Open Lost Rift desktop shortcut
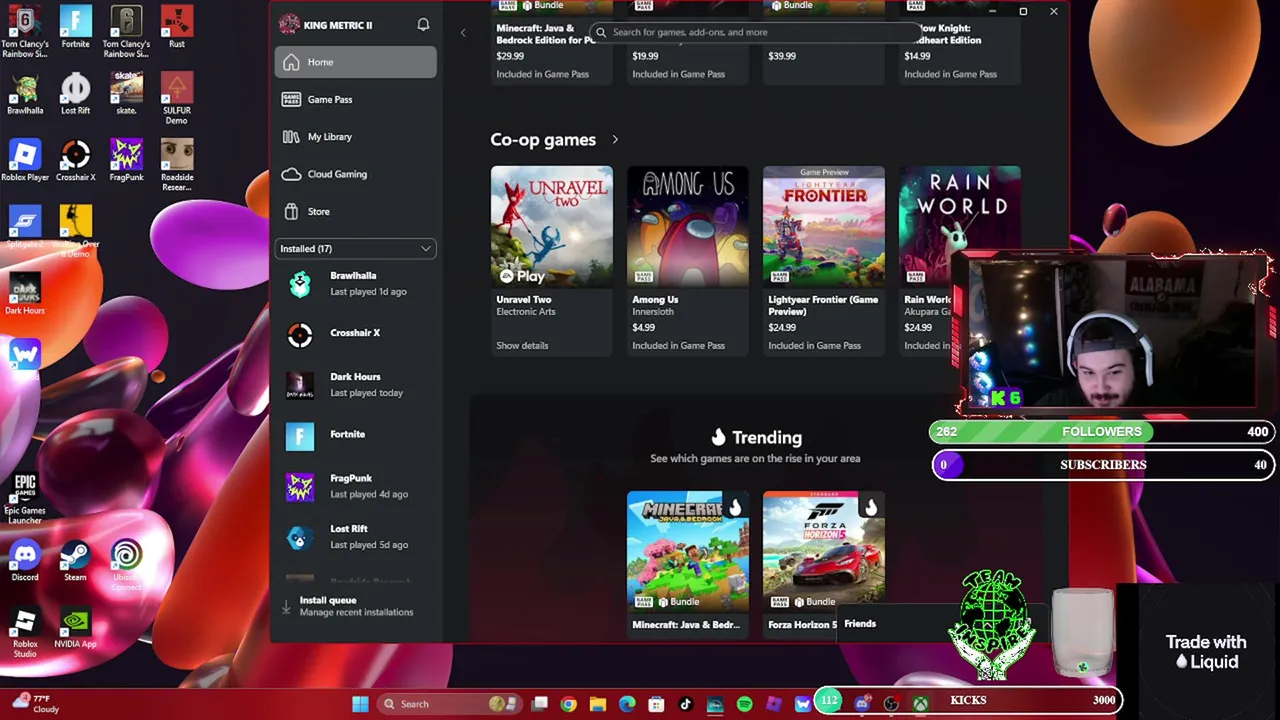 pos(75,95)
